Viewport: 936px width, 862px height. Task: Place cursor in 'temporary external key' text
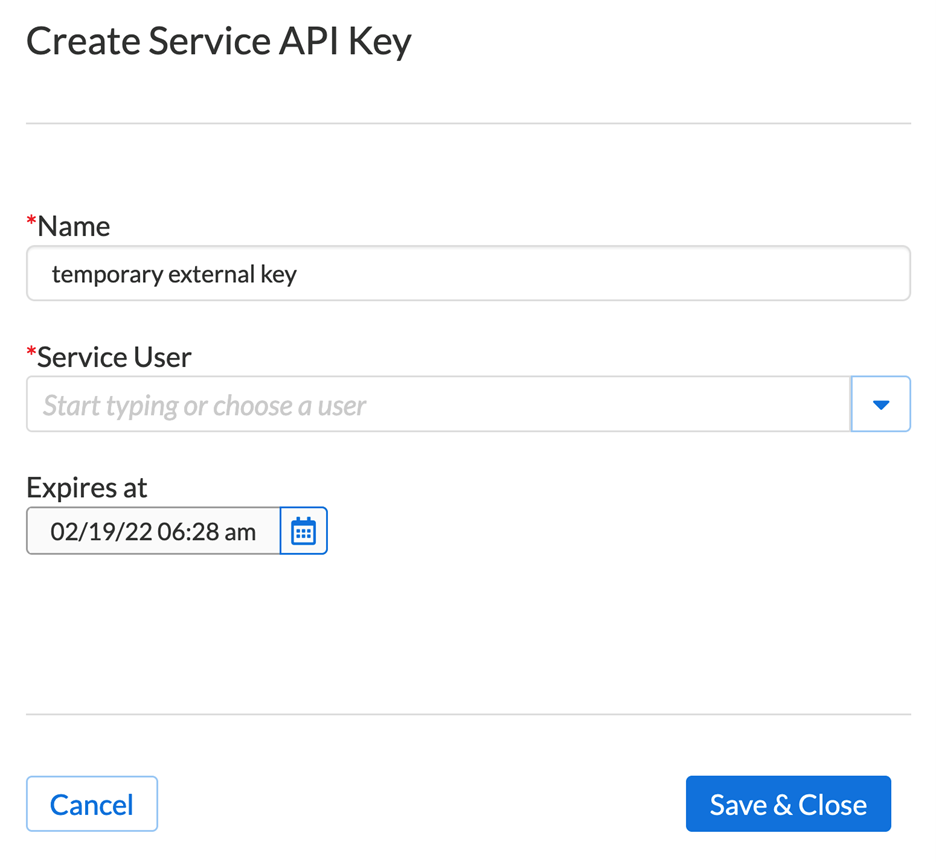point(174,274)
